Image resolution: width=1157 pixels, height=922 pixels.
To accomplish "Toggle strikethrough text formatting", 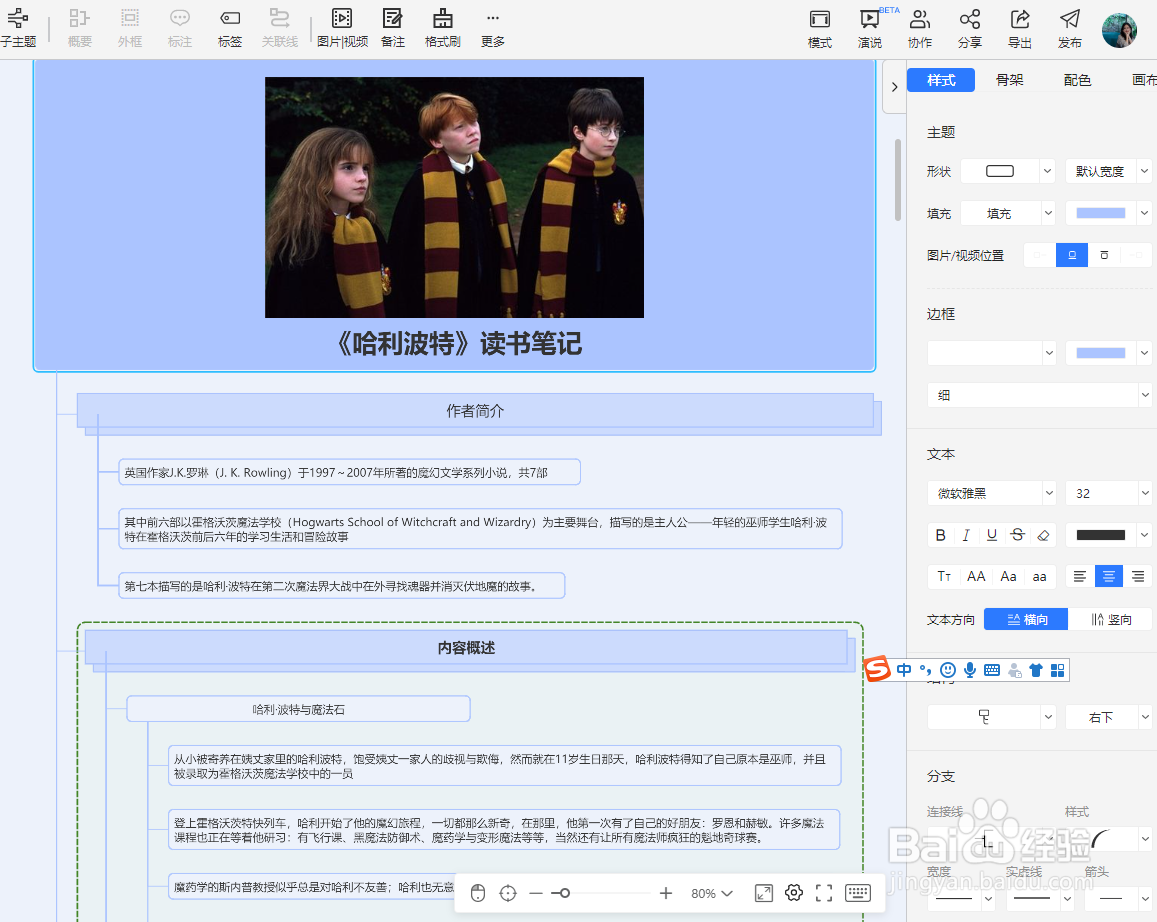I will 1018,535.
